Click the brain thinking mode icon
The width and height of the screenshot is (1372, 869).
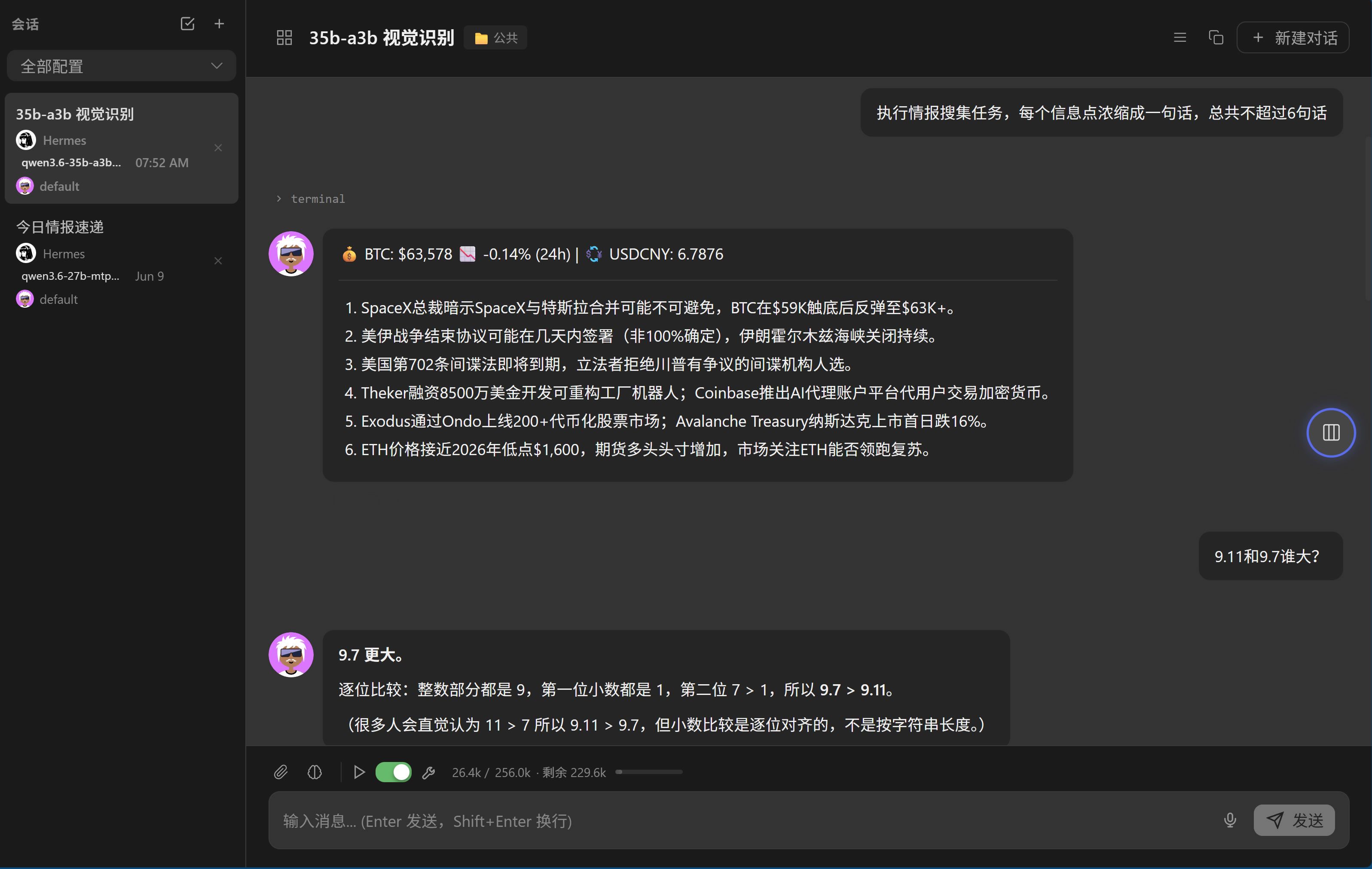(315, 772)
